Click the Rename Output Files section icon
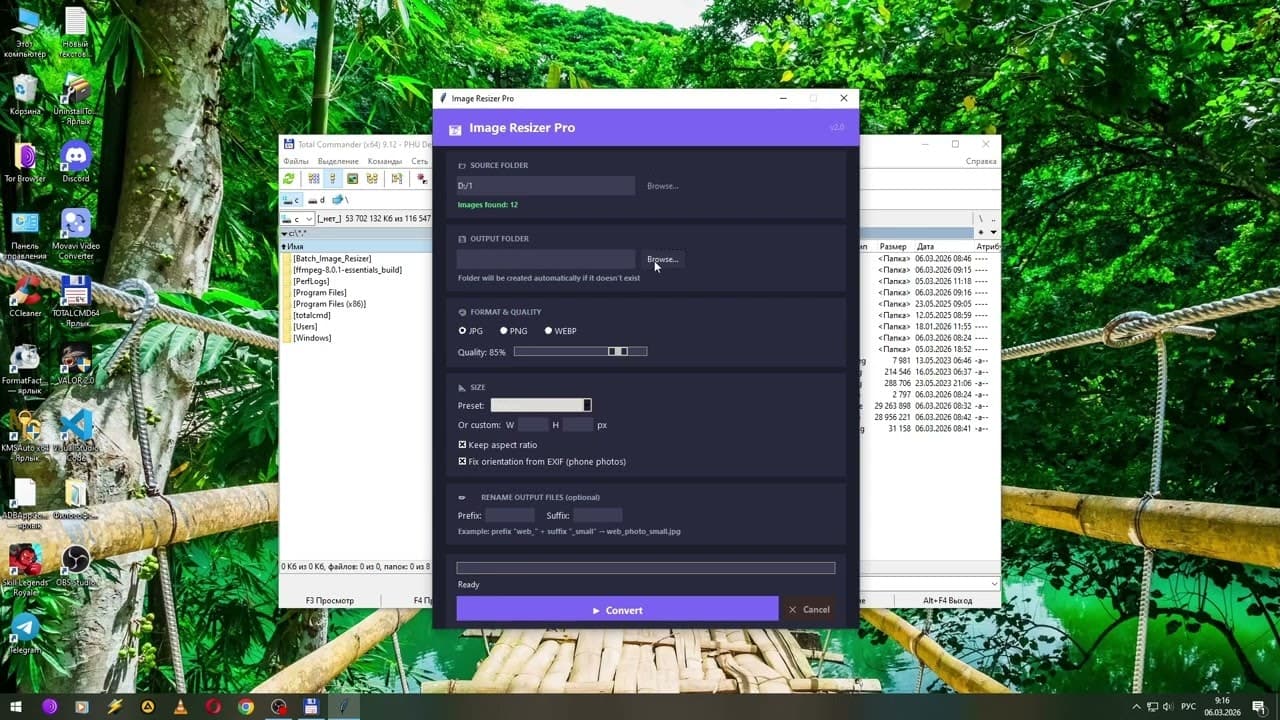 pos(462,497)
